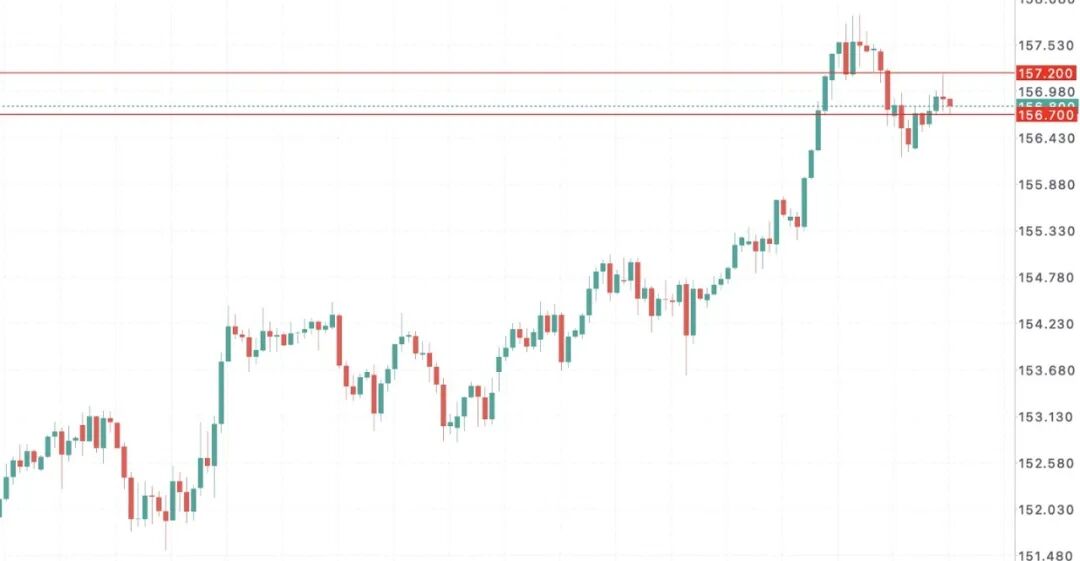The width and height of the screenshot is (1080, 561).
Task: Click the 154.780 price axis label
Action: 1046,278
